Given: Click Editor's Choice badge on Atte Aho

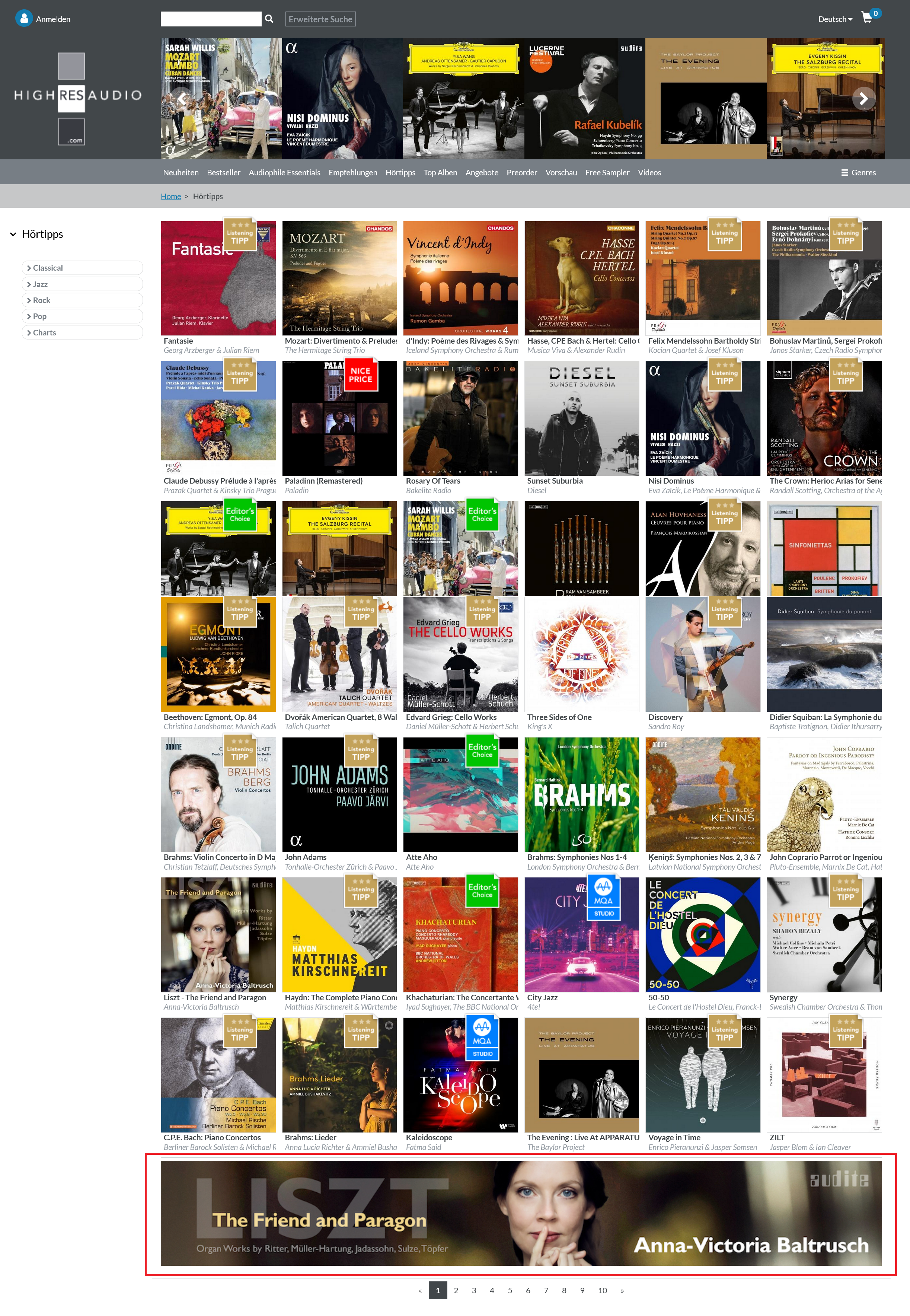Looking at the screenshot, I should pyautogui.click(x=482, y=751).
